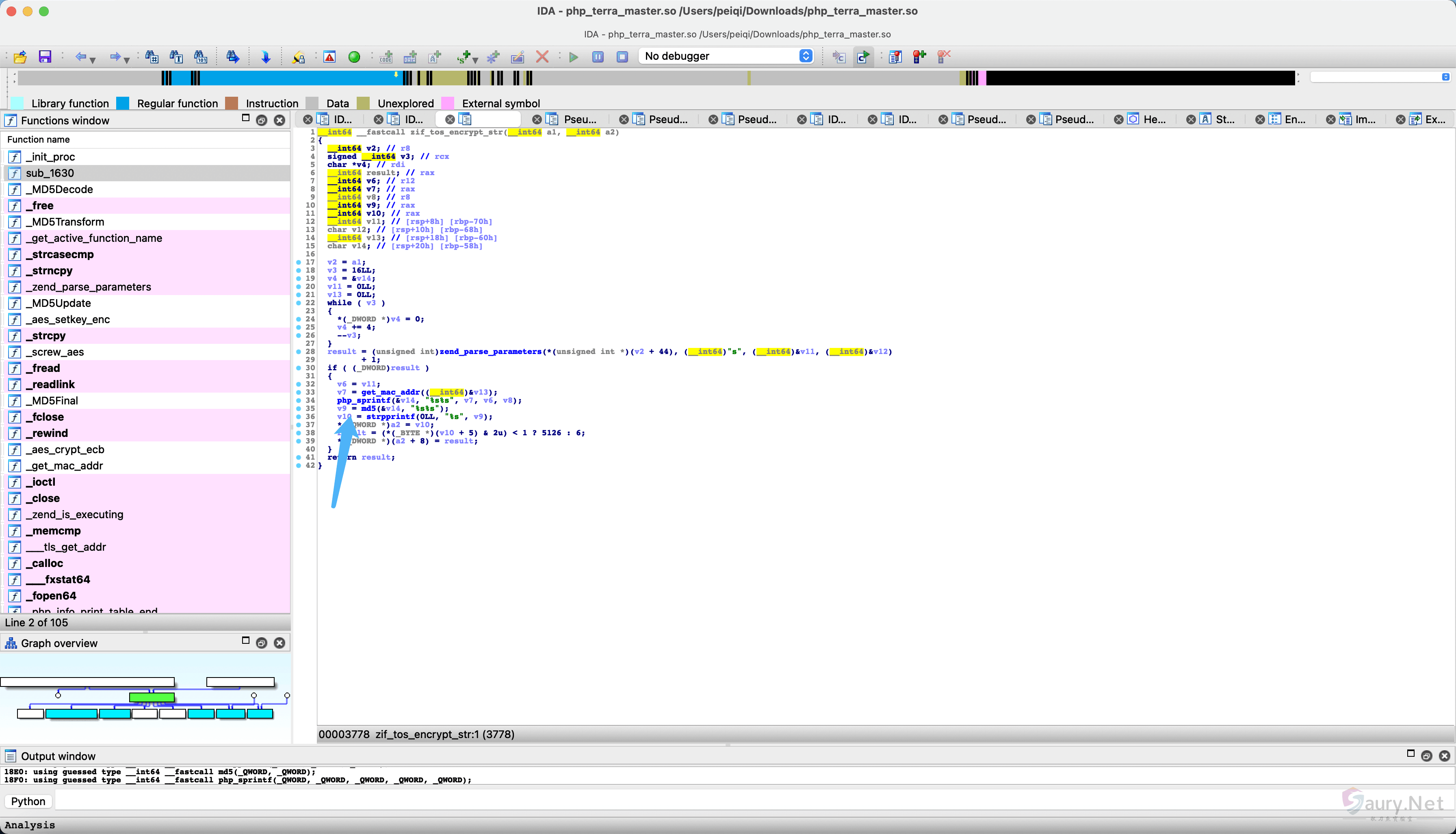Click the pause process icon
The width and height of the screenshot is (1456, 834).
click(598, 57)
